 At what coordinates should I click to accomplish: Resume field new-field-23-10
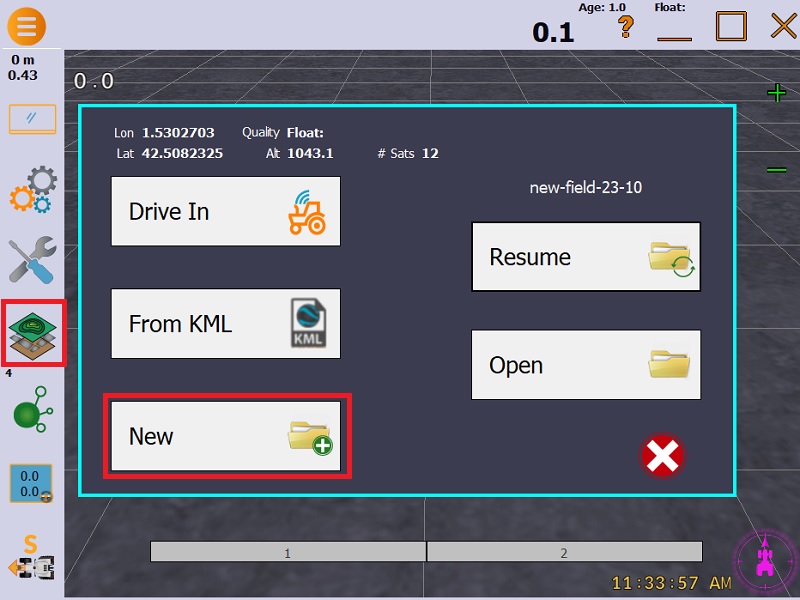pyautogui.click(x=586, y=257)
